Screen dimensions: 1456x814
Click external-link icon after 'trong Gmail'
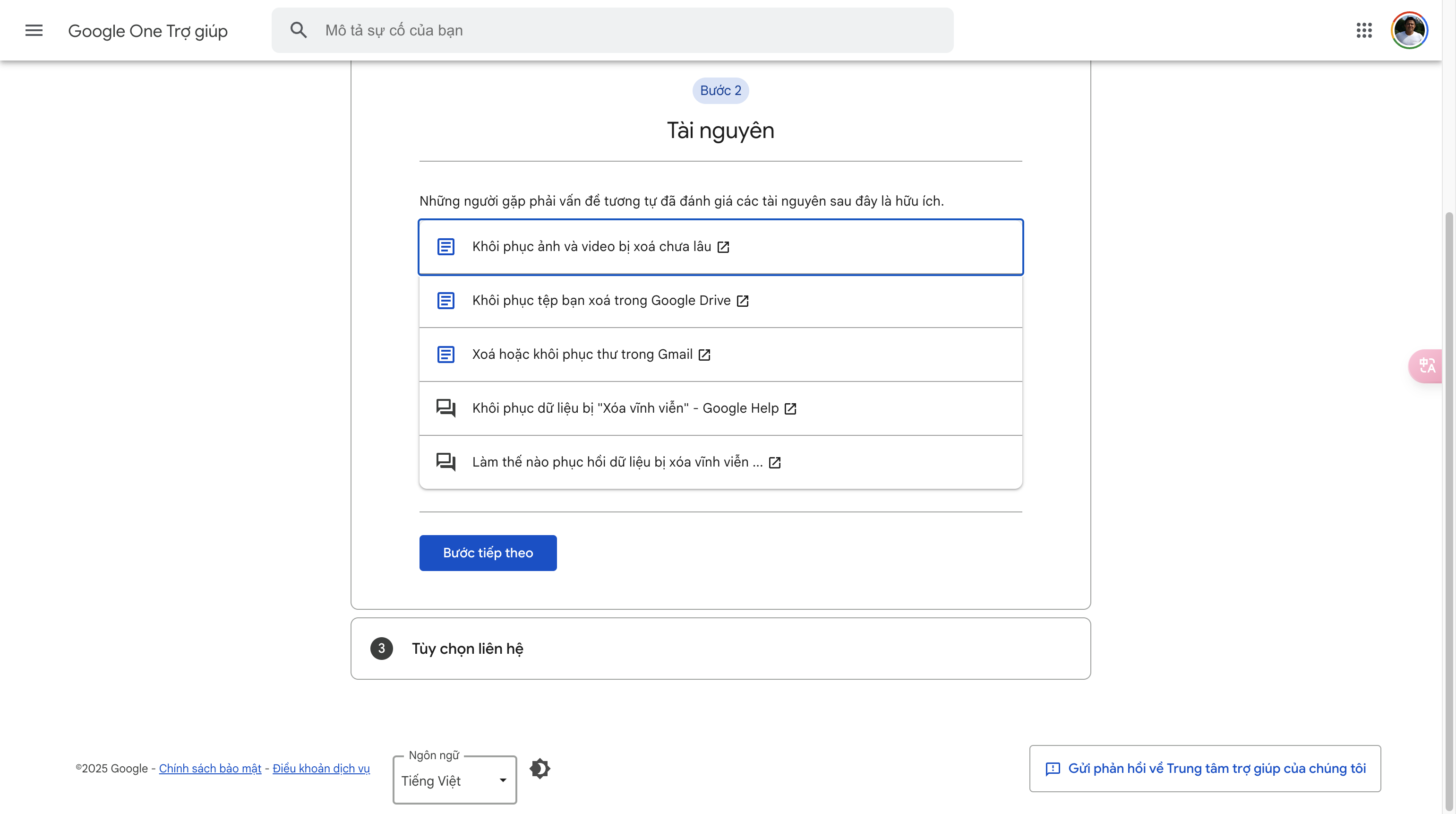point(704,355)
